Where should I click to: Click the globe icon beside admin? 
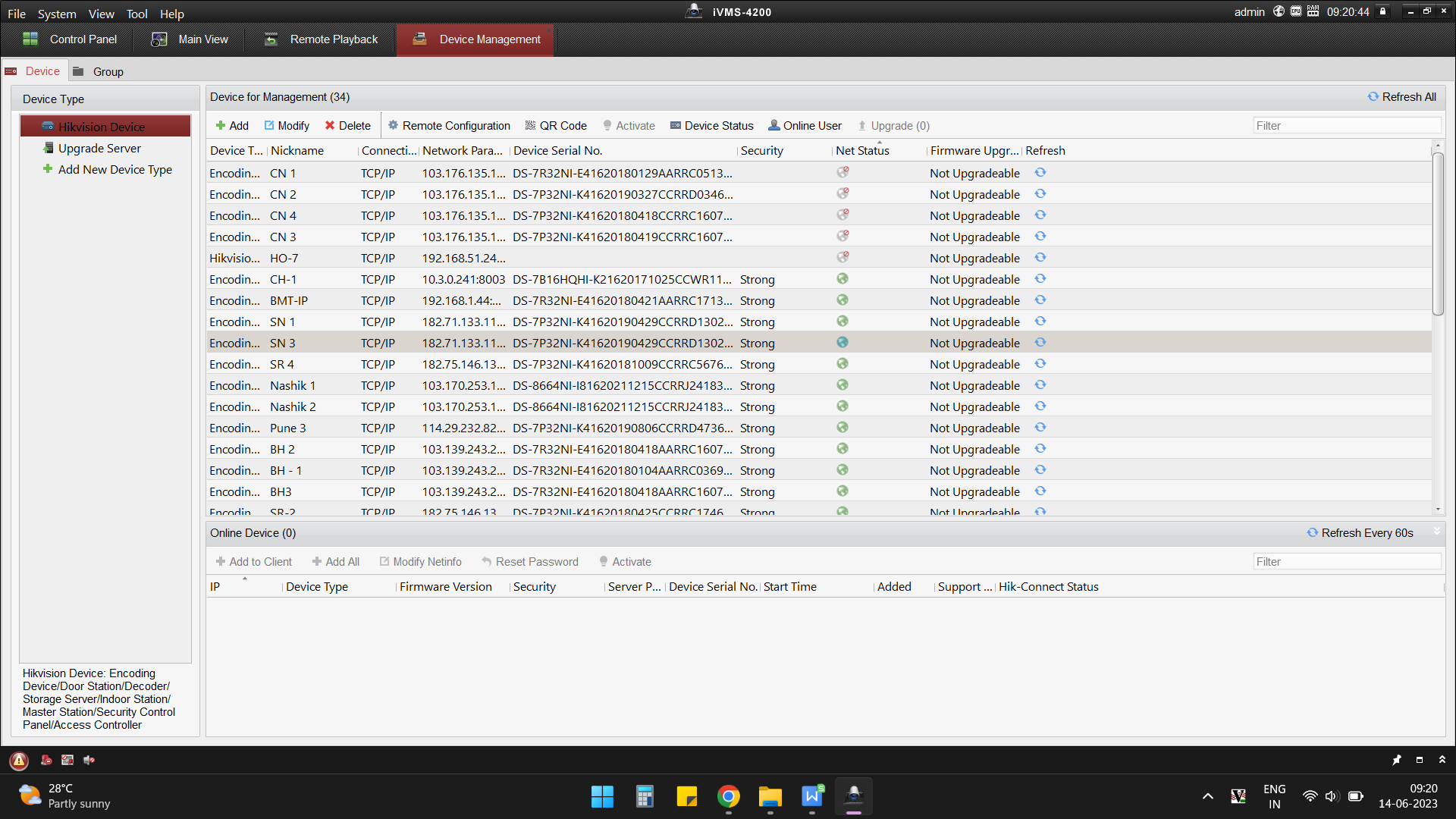coord(1279,11)
